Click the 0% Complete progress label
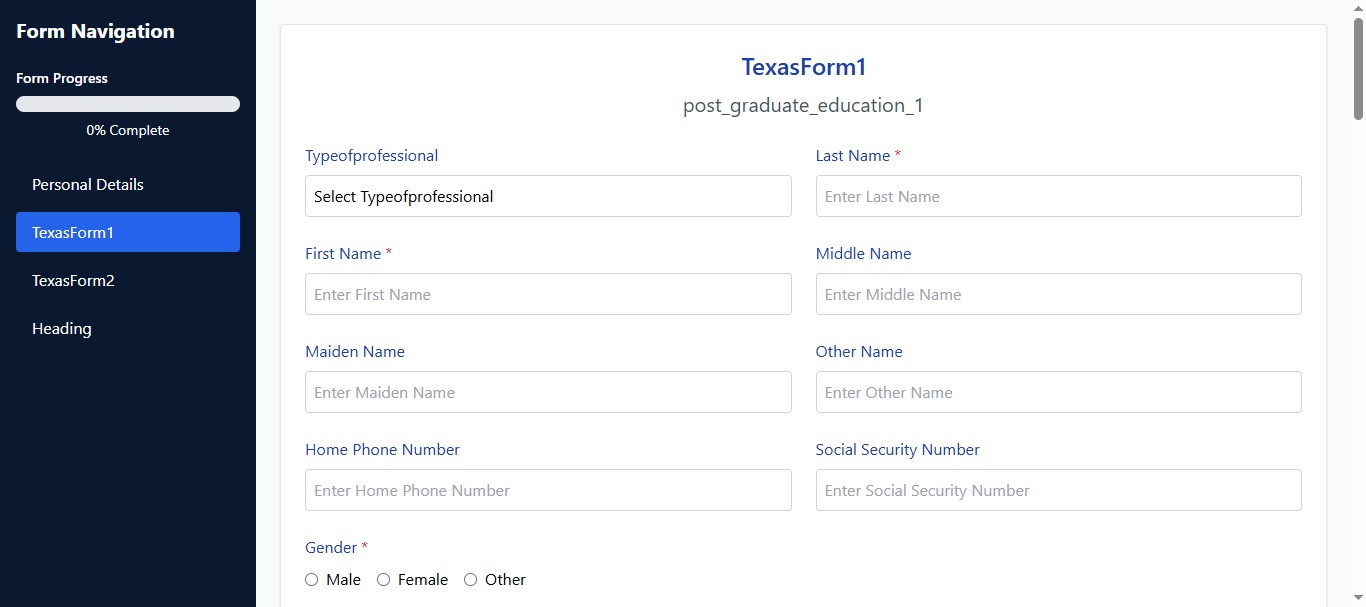The width and height of the screenshot is (1366, 607). click(x=128, y=130)
